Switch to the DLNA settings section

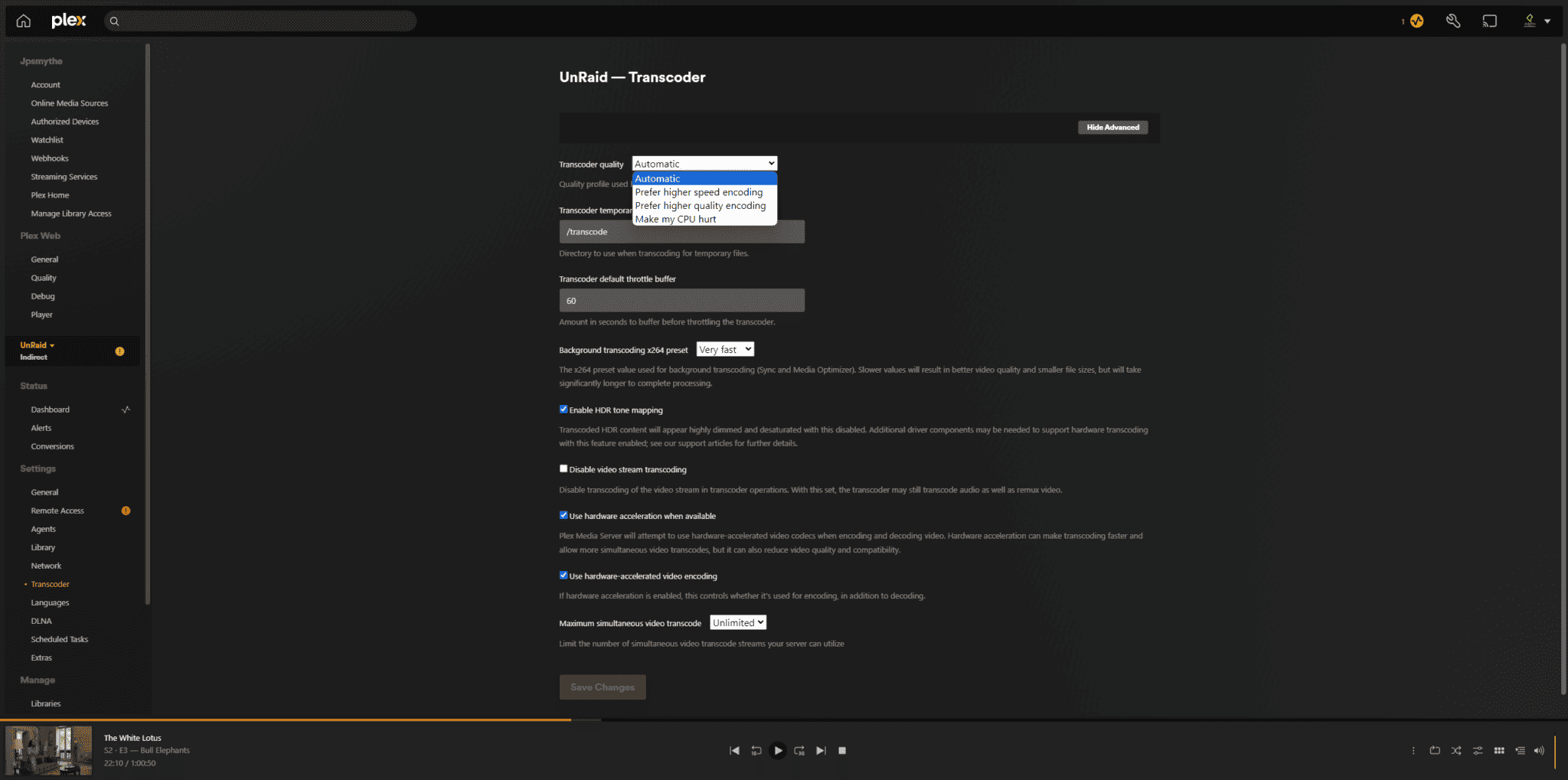(41, 621)
